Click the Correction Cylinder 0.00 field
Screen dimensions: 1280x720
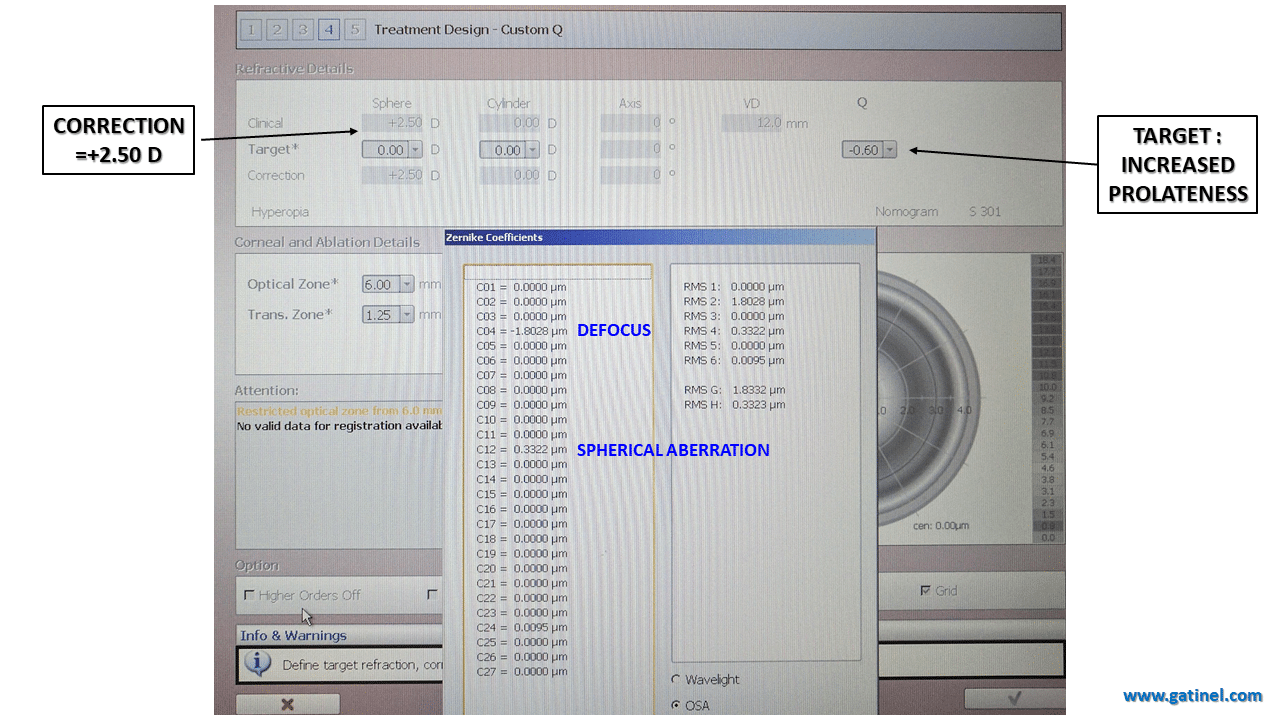pyautogui.click(x=510, y=175)
